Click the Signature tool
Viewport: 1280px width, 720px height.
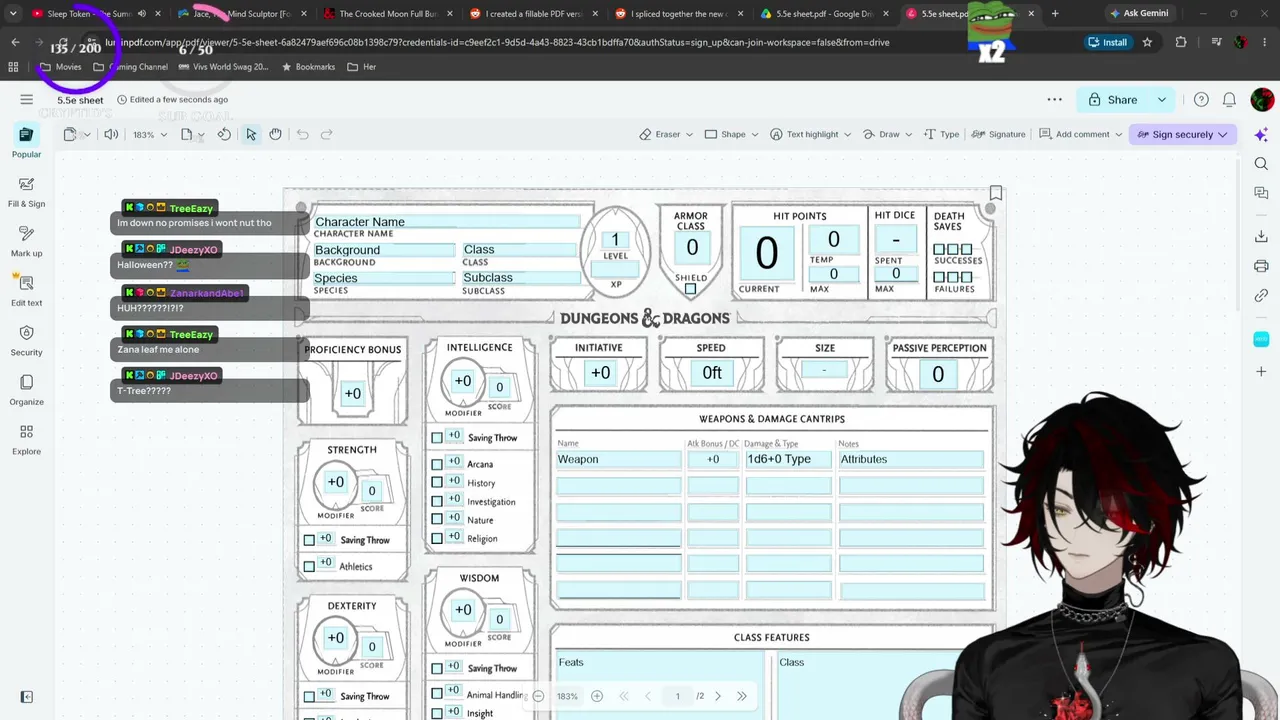(x=998, y=134)
